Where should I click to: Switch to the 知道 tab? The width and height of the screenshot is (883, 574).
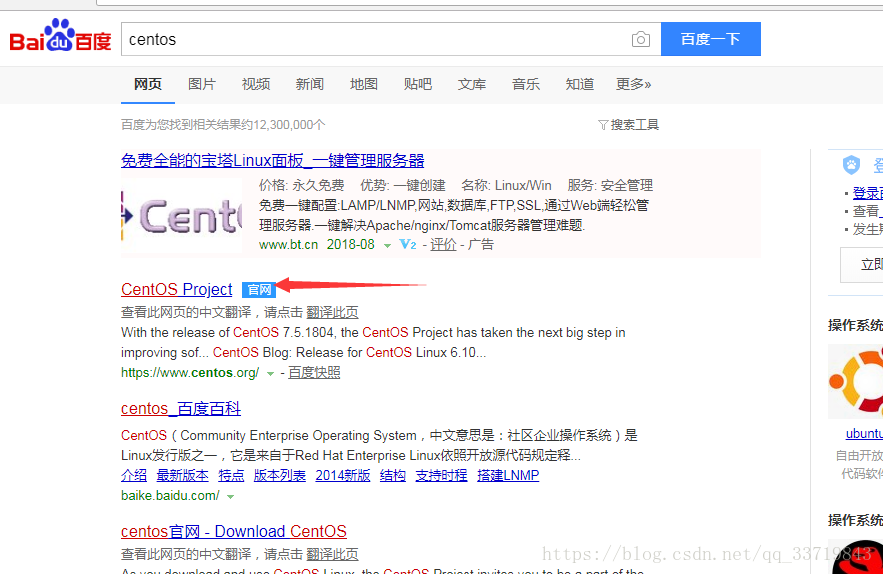coord(580,84)
